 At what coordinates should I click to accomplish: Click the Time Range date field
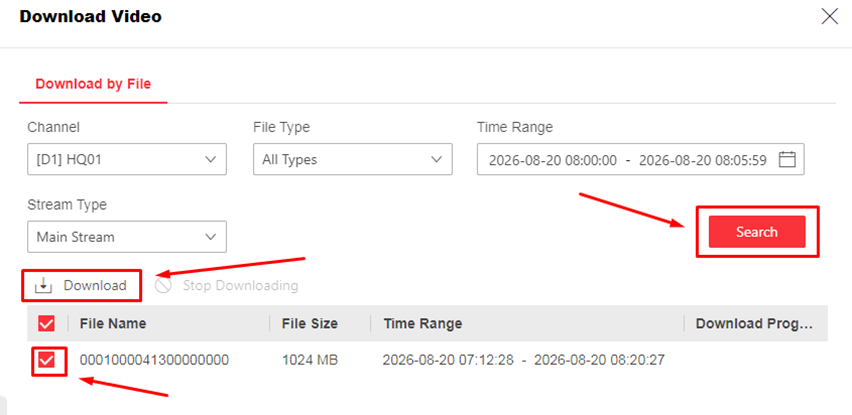coord(641,159)
